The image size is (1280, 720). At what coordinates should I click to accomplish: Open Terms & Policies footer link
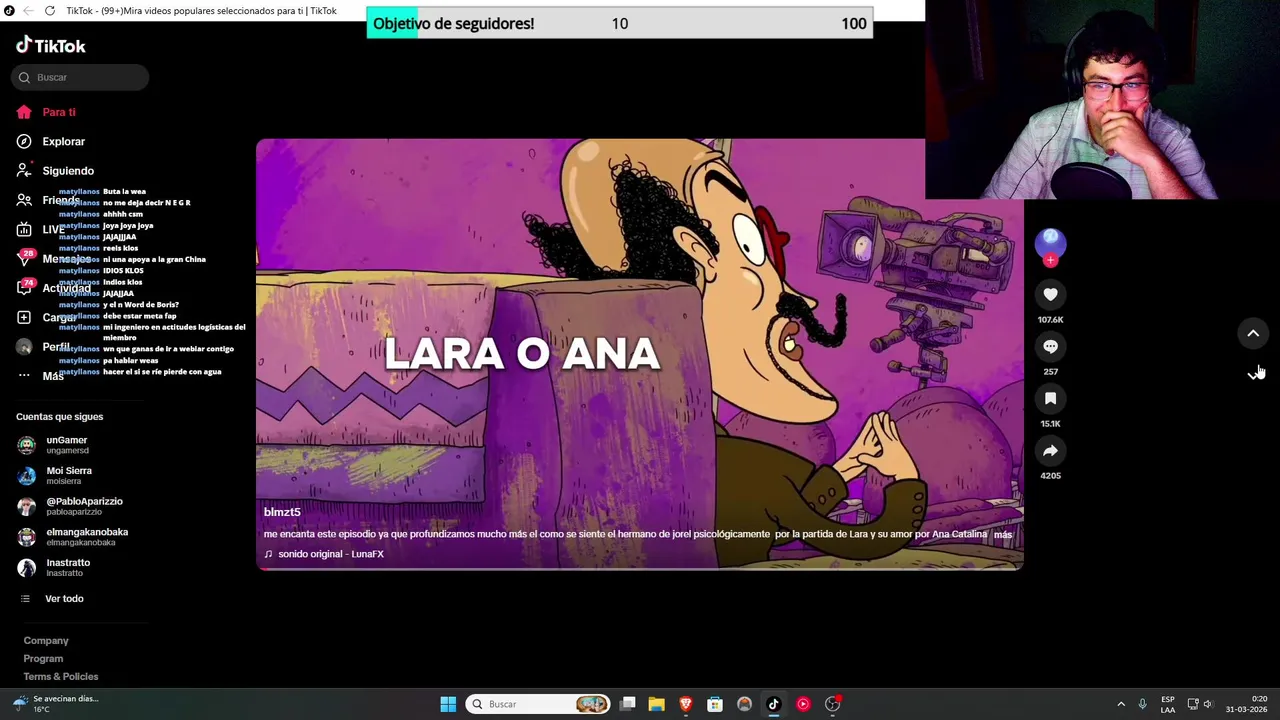pyautogui.click(x=61, y=676)
